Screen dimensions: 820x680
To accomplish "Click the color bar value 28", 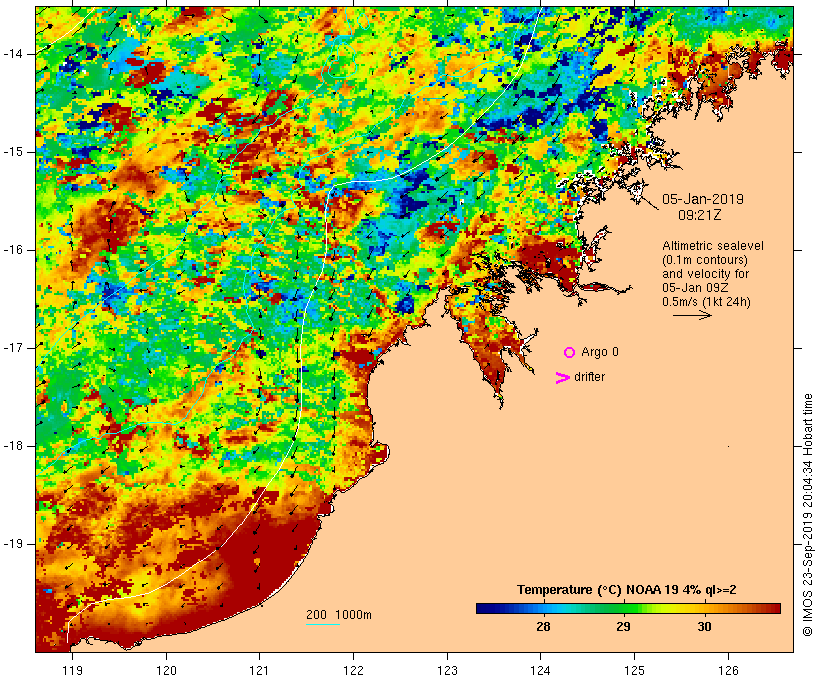I will 543,626.
